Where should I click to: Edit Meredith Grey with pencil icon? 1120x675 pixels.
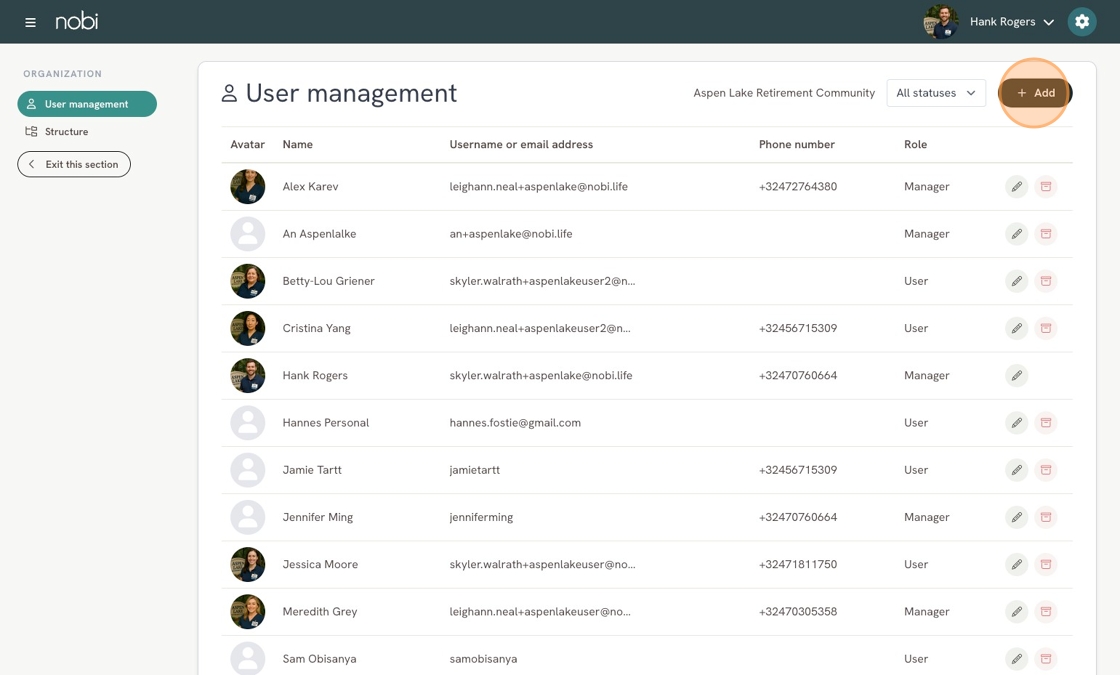pyautogui.click(x=1016, y=611)
